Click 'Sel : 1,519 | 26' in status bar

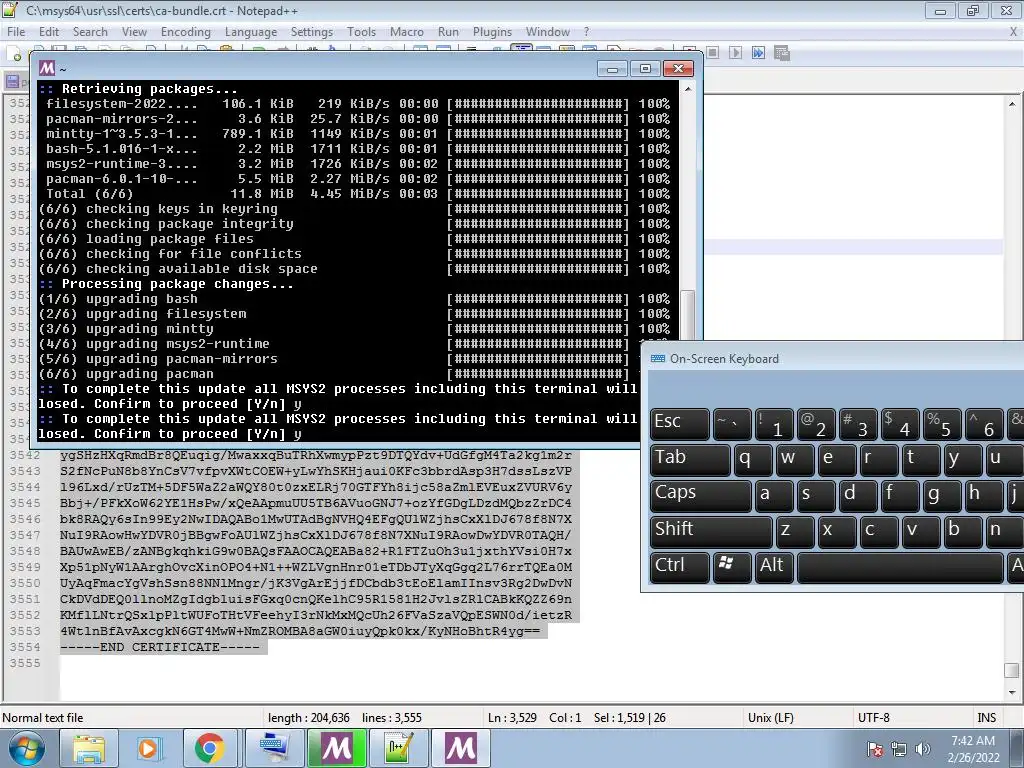coord(630,718)
